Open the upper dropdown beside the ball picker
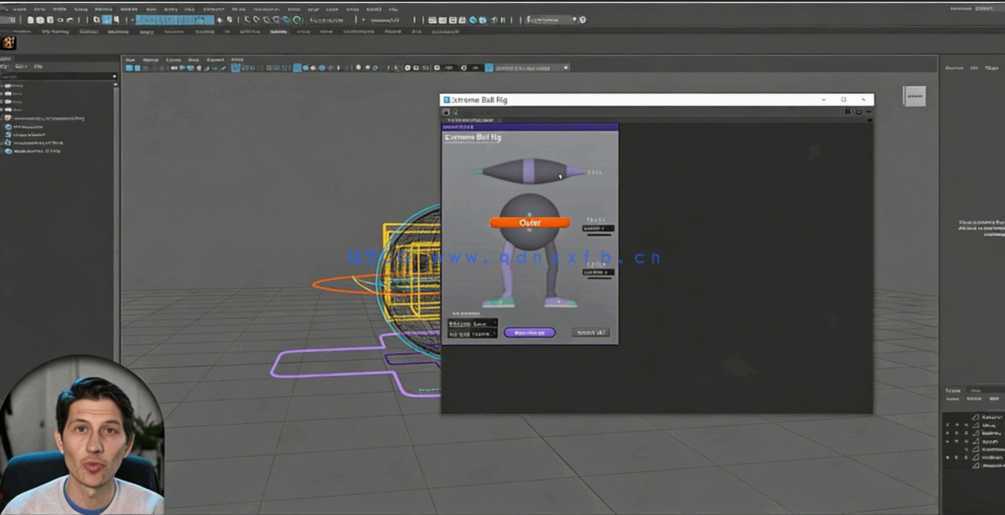 [x=600, y=229]
